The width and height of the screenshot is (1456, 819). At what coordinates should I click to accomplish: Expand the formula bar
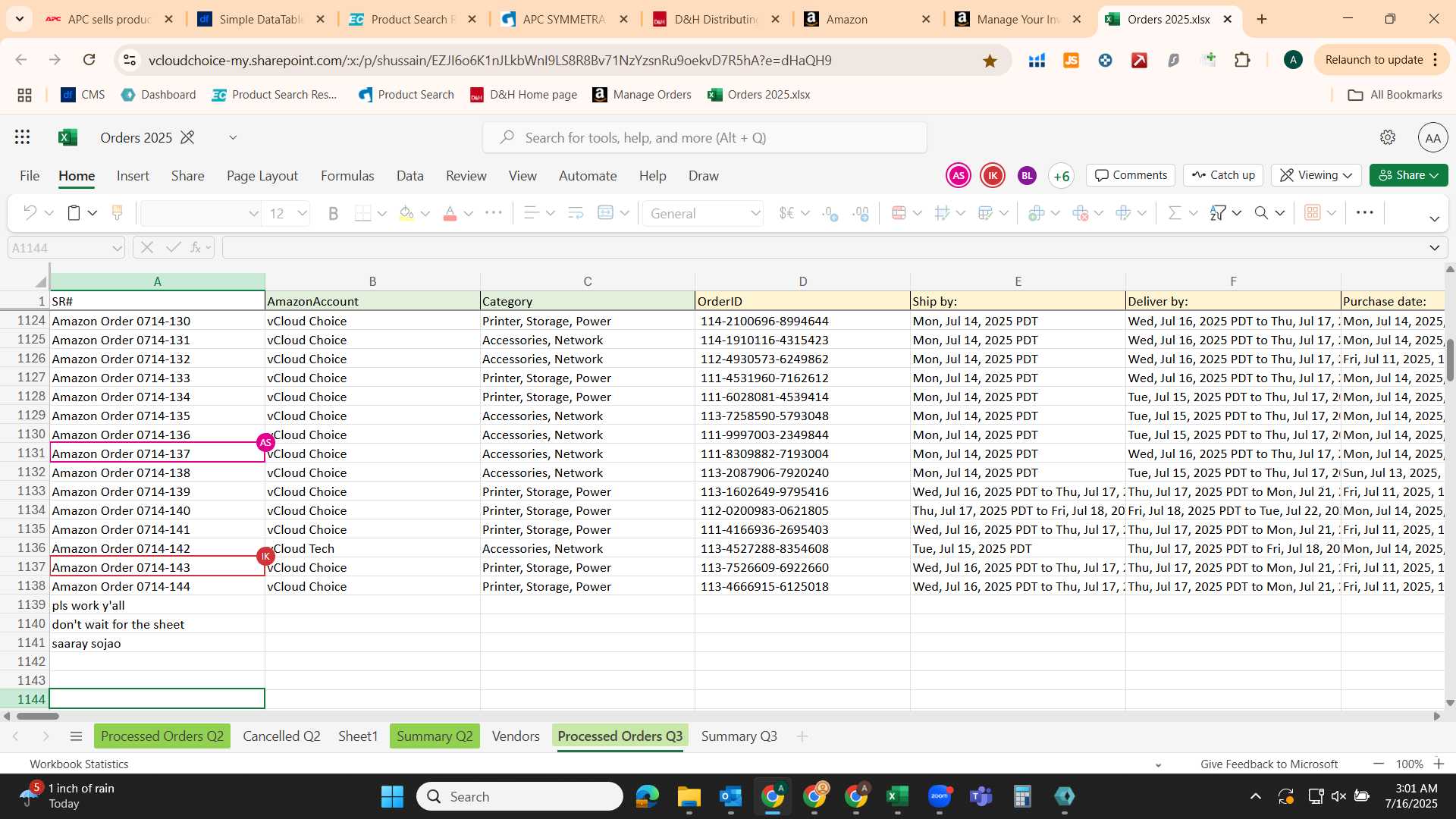click(x=1434, y=248)
